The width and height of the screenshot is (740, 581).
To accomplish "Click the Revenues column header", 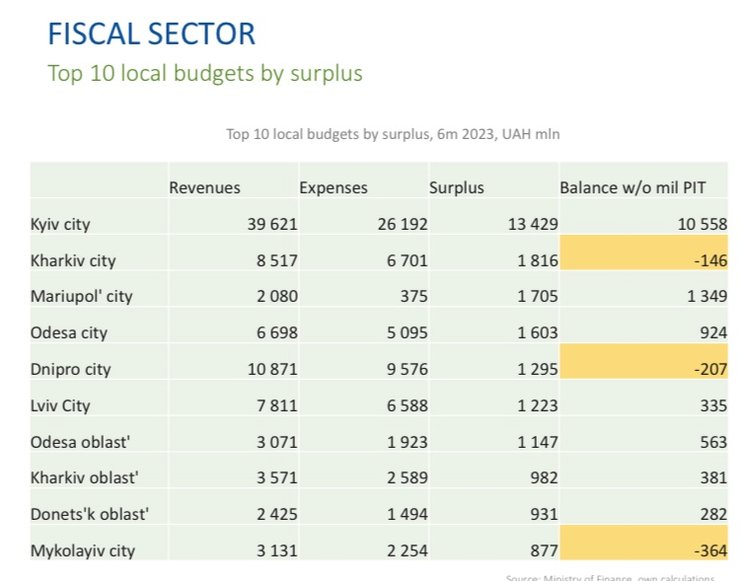I will click(x=205, y=188).
